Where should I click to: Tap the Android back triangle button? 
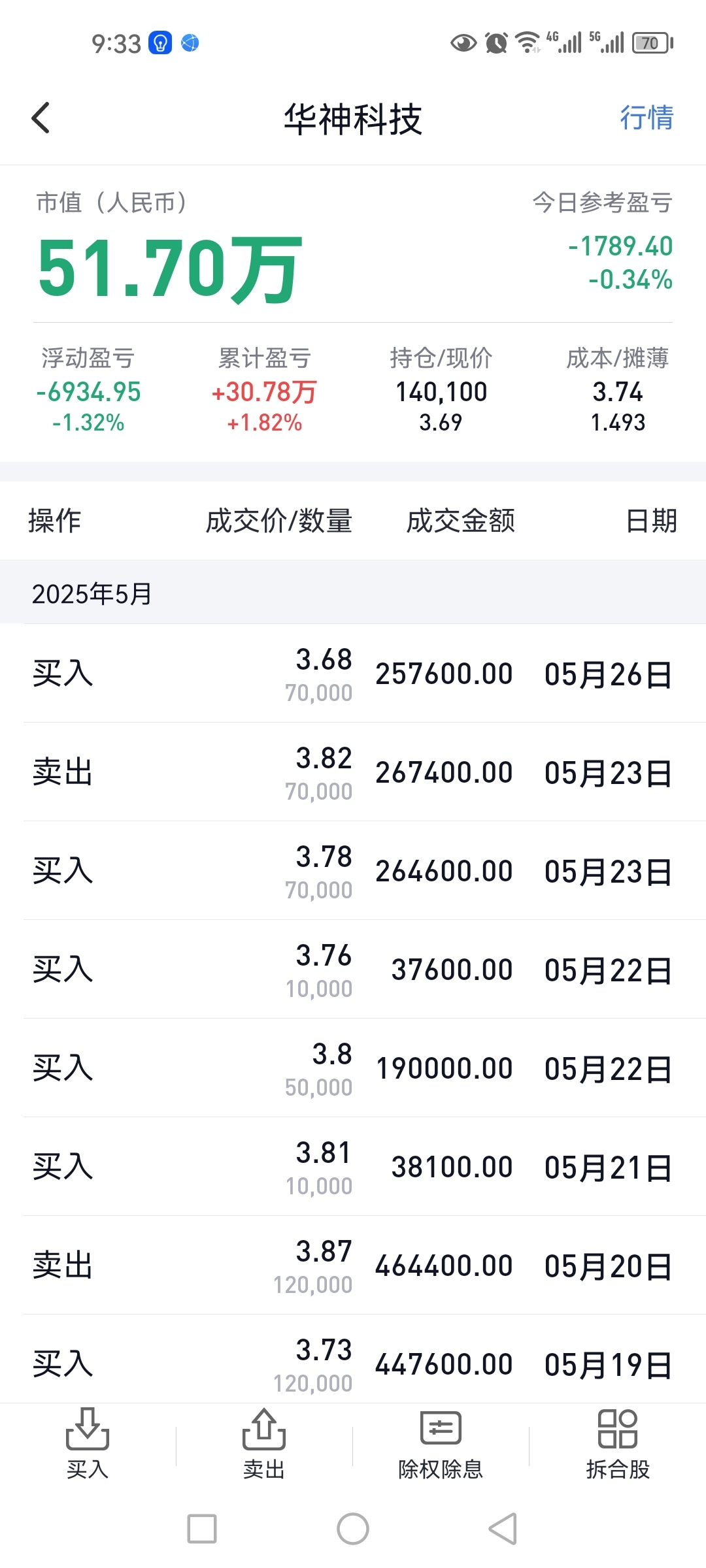[503, 1529]
